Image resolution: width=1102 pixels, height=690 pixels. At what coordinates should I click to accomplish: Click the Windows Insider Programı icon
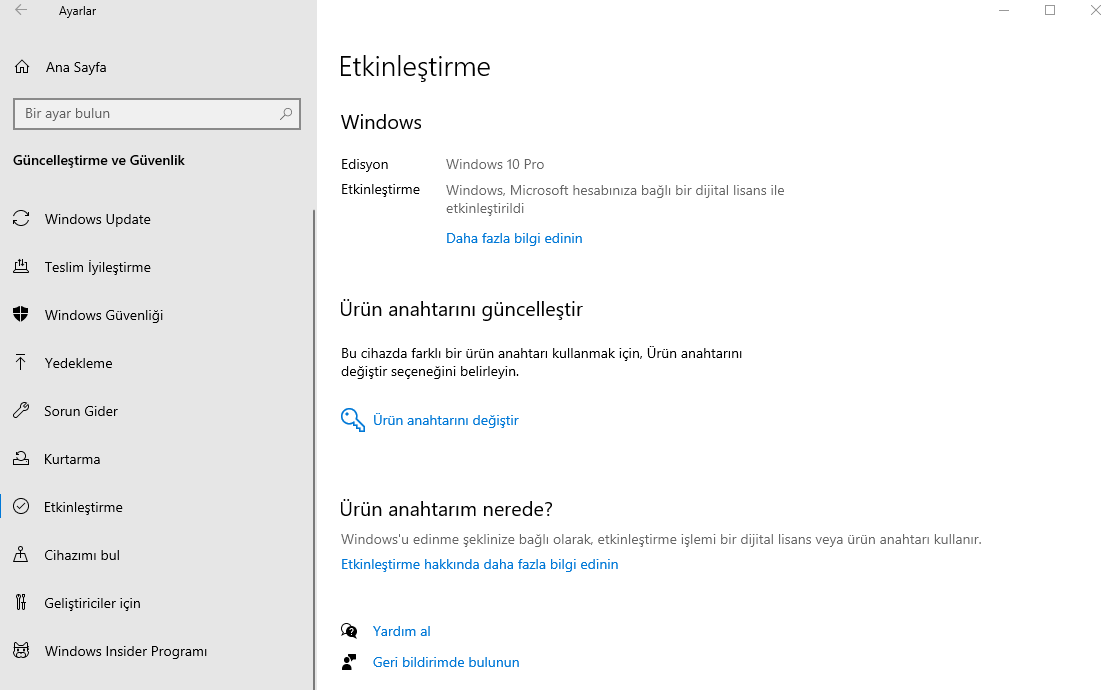[21, 651]
